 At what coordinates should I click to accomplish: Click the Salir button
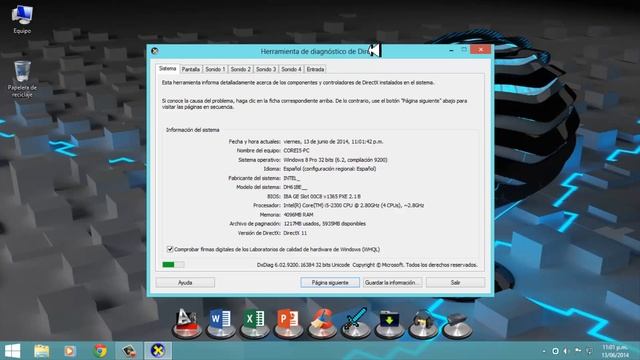(456, 282)
